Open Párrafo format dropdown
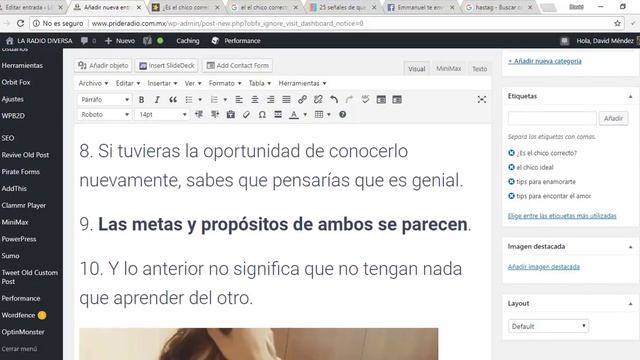This screenshot has height=360, width=640. [104, 100]
